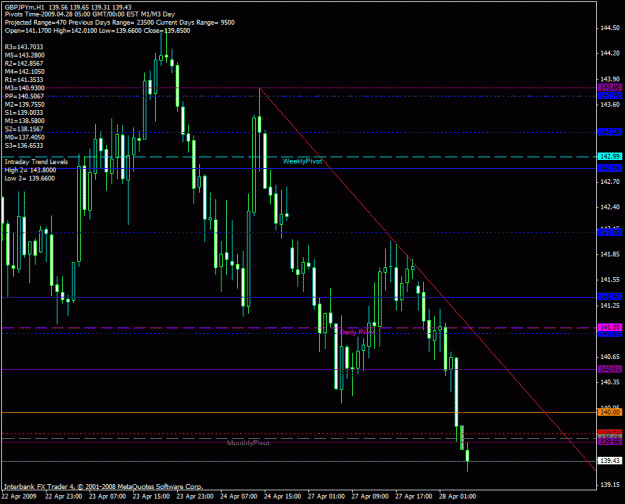Click the 144.50 price axis label
625x504 pixels.
point(610,28)
